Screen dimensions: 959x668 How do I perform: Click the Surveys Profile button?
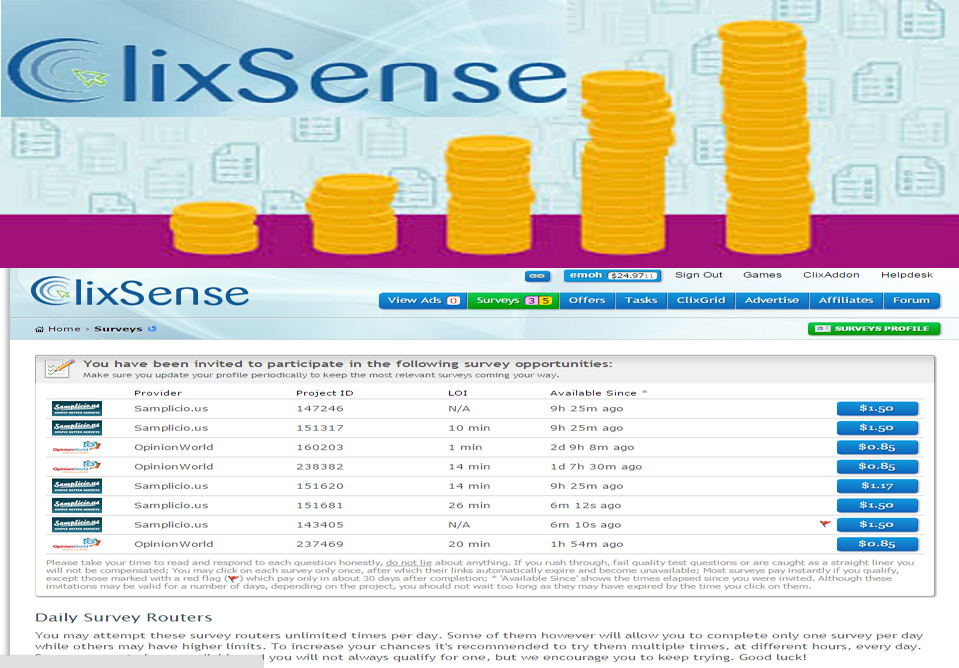pos(874,328)
